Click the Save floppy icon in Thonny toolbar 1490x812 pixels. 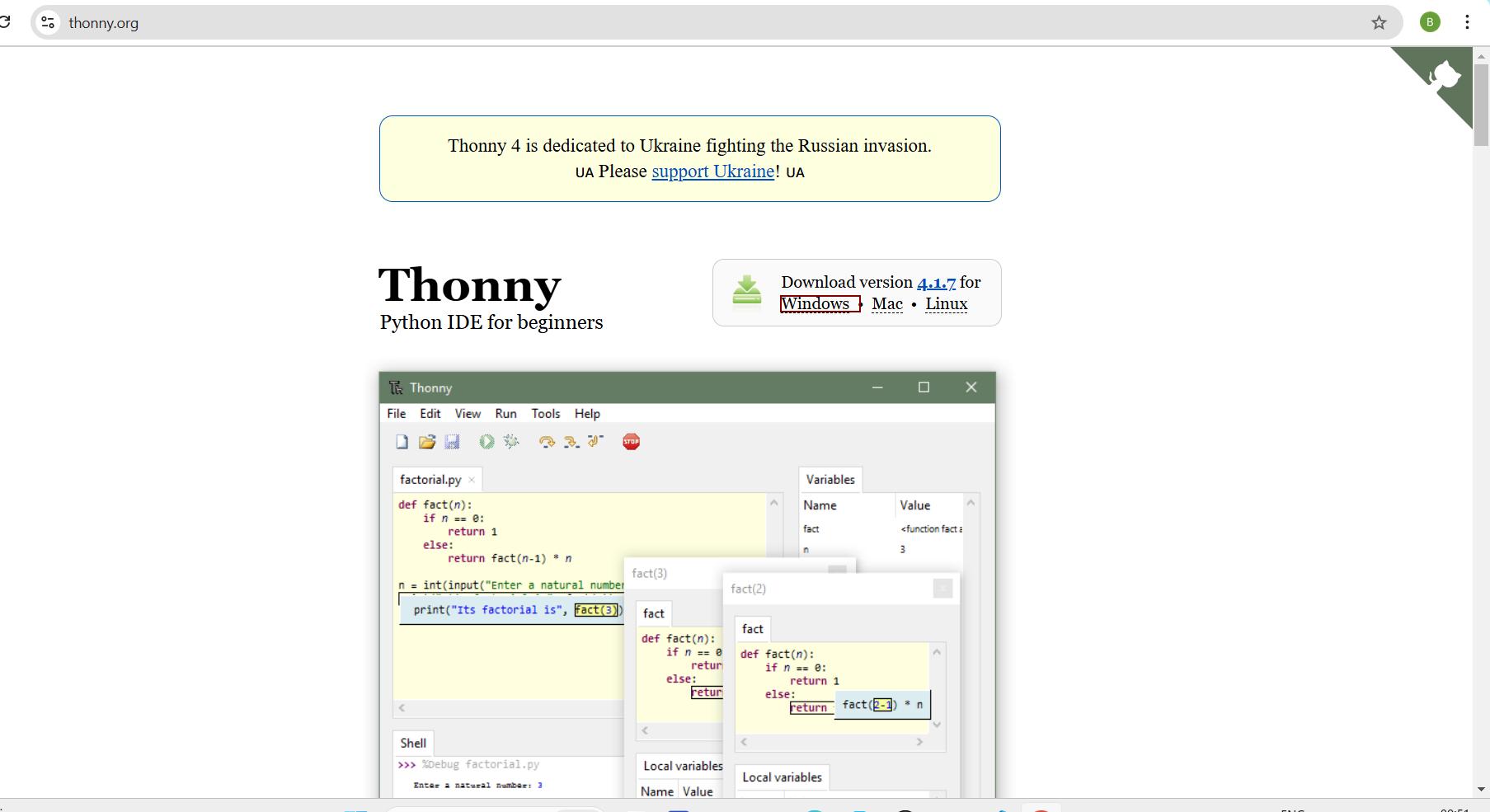(452, 442)
